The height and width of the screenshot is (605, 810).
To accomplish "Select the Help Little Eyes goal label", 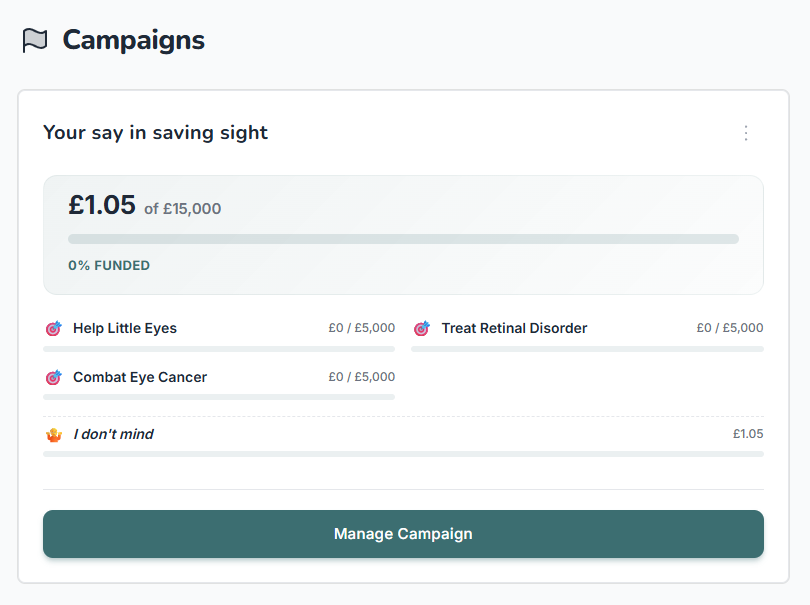I will coord(125,328).
